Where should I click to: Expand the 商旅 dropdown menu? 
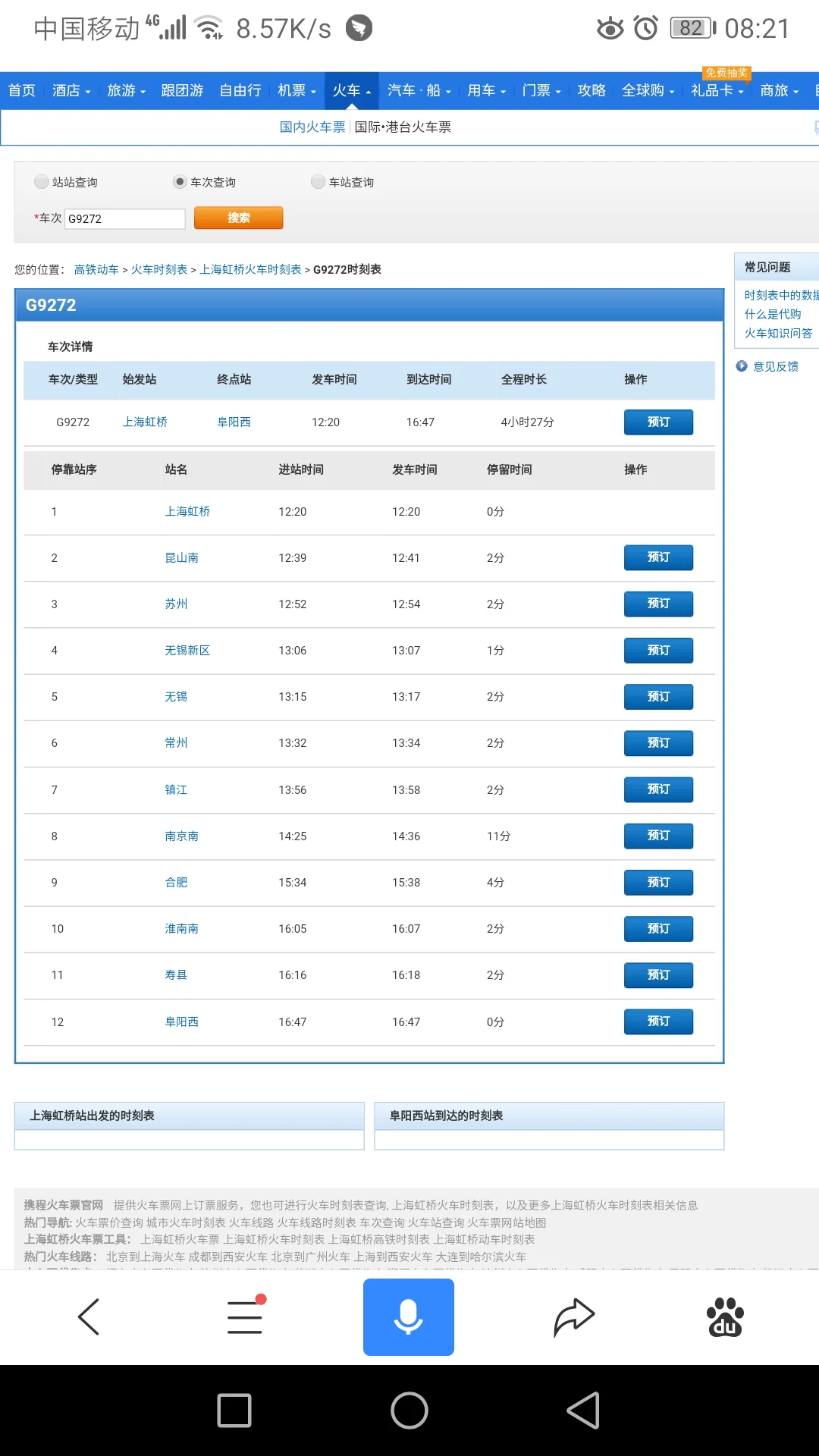(x=780, y=90)
